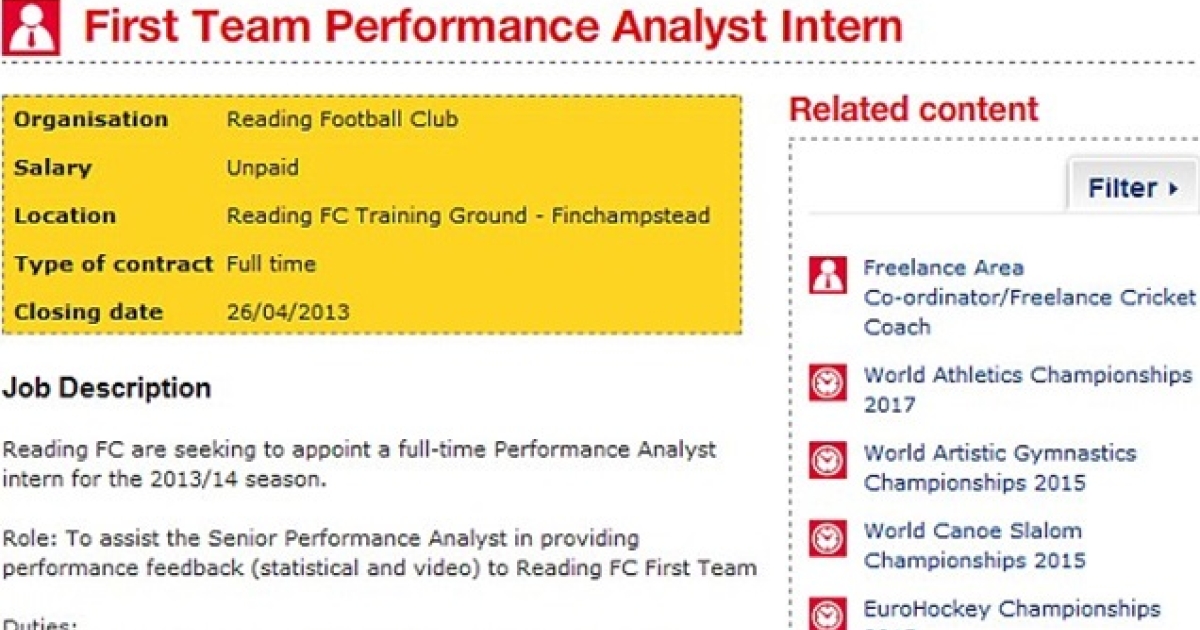Click the clock icon beside EuroHockey Championships
1200x630 pixels.
827,613
